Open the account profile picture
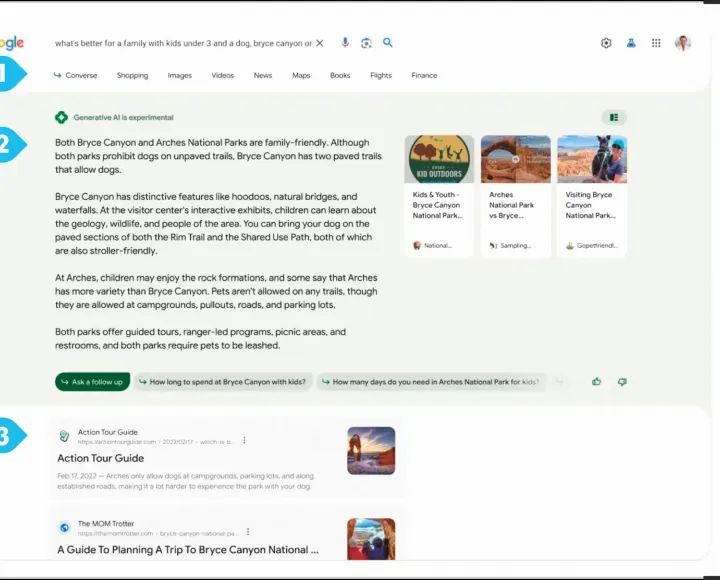720x580 pixels. (683, 43)
